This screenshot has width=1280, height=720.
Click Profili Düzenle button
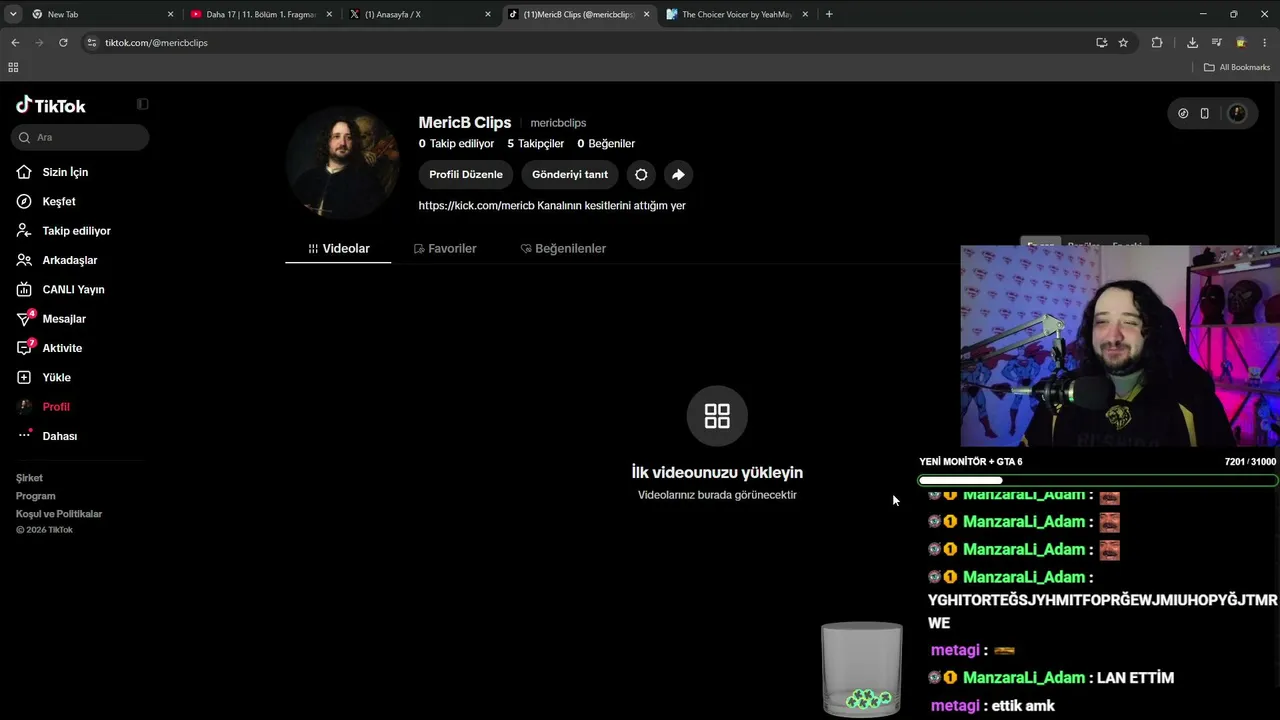coord(466,174)
